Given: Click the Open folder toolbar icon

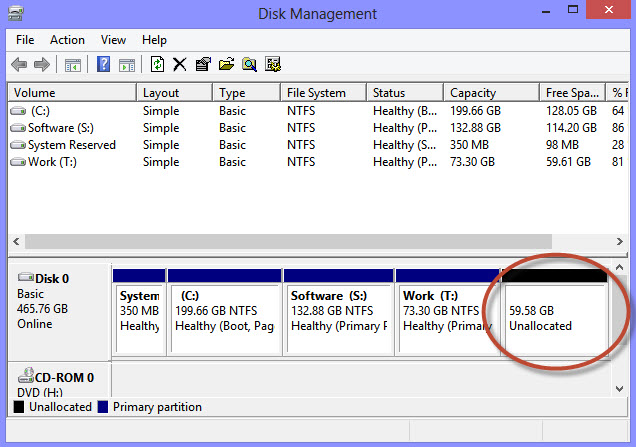Looking at the screenshot, I should point(226,64).
